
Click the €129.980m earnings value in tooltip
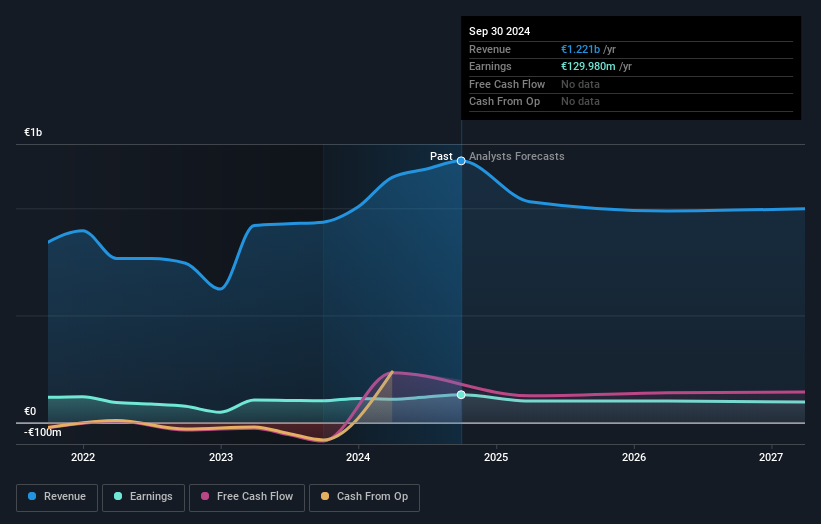click(x=588, y=66)
